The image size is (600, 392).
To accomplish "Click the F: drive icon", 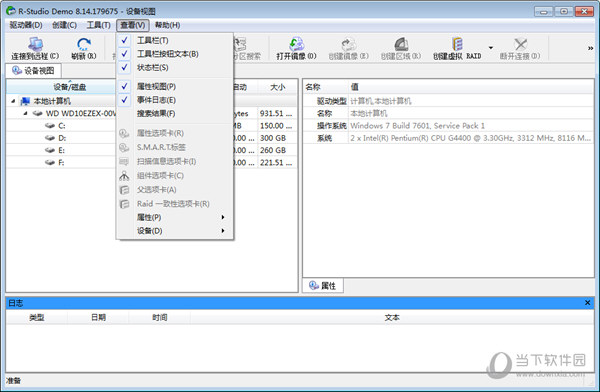I will tap(50, 162).
